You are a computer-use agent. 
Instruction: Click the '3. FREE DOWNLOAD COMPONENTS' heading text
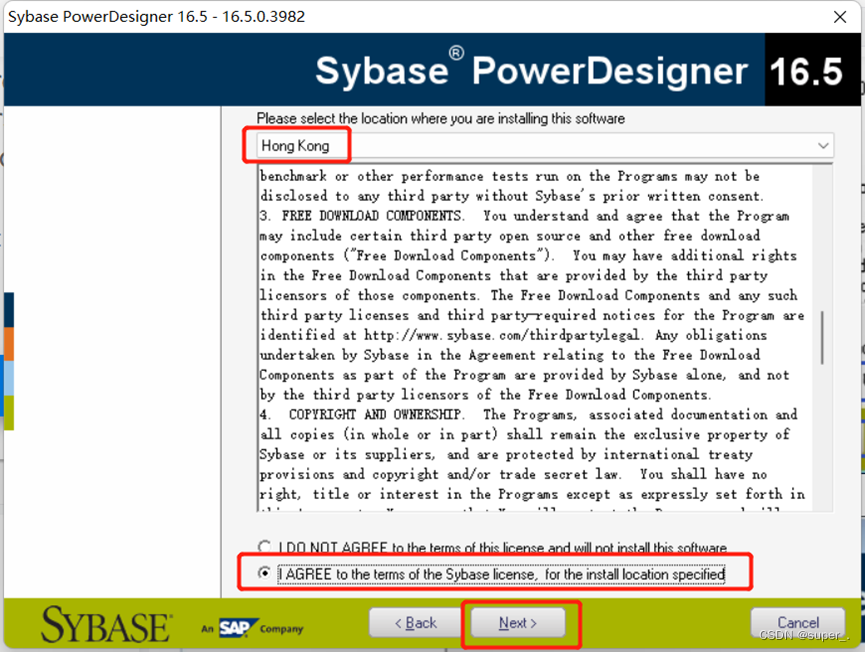pos(362,216)
